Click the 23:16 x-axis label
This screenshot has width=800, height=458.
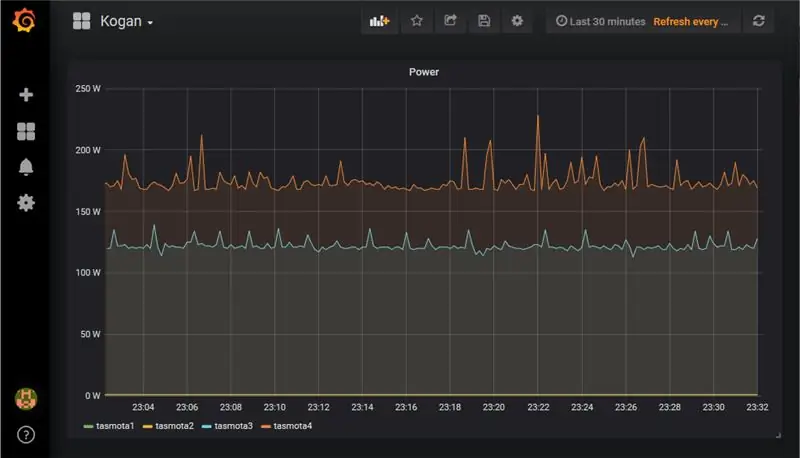406,407
